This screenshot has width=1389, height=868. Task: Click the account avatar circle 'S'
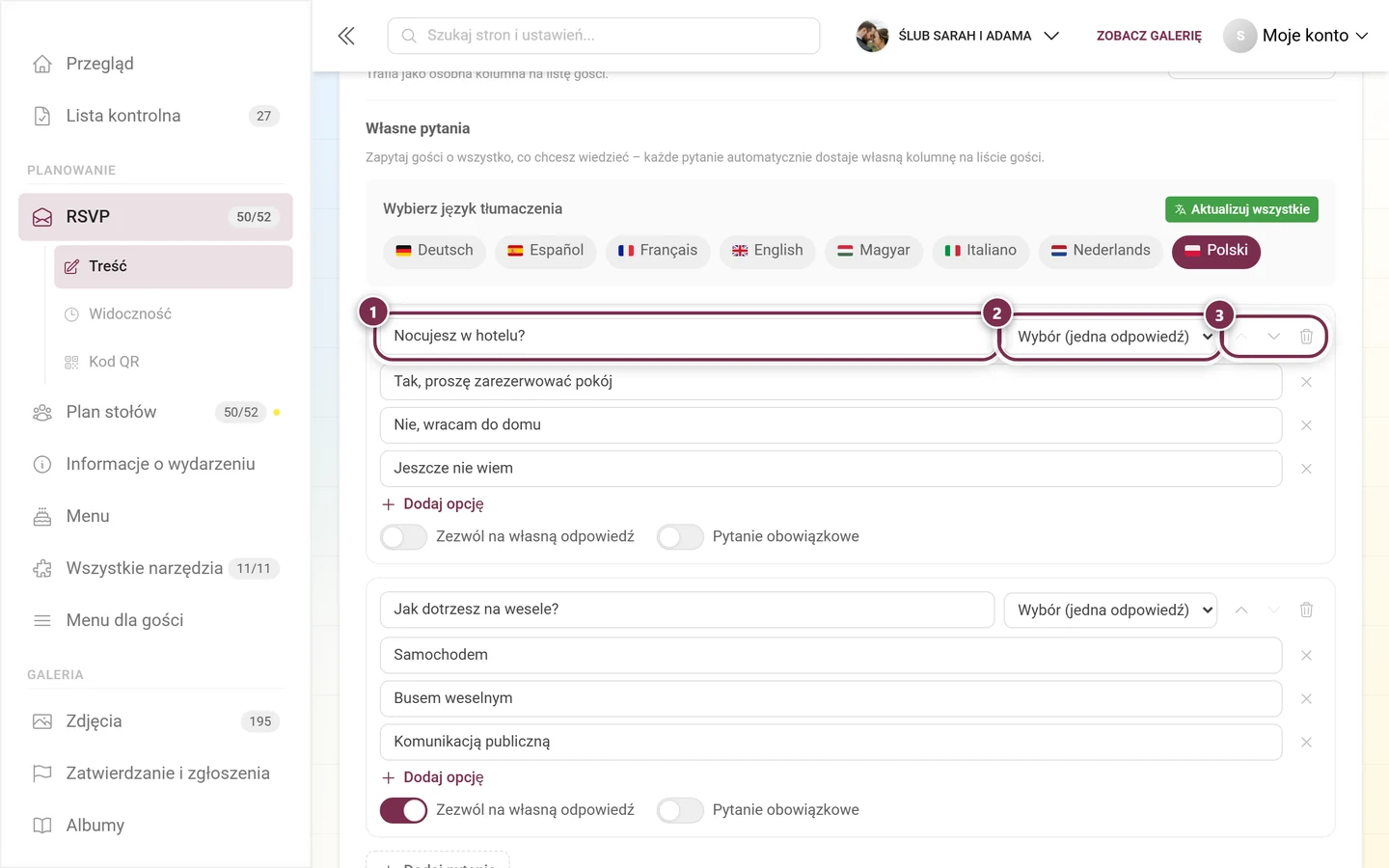click(1239, 36)
